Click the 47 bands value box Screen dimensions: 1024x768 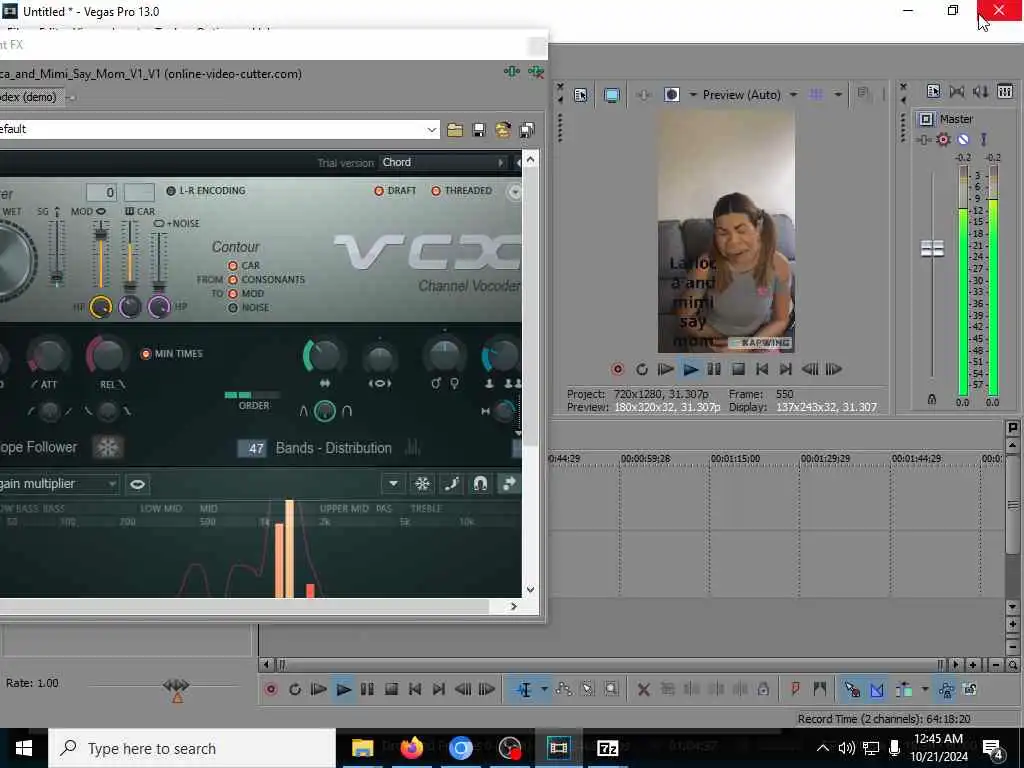click(252, 449)
